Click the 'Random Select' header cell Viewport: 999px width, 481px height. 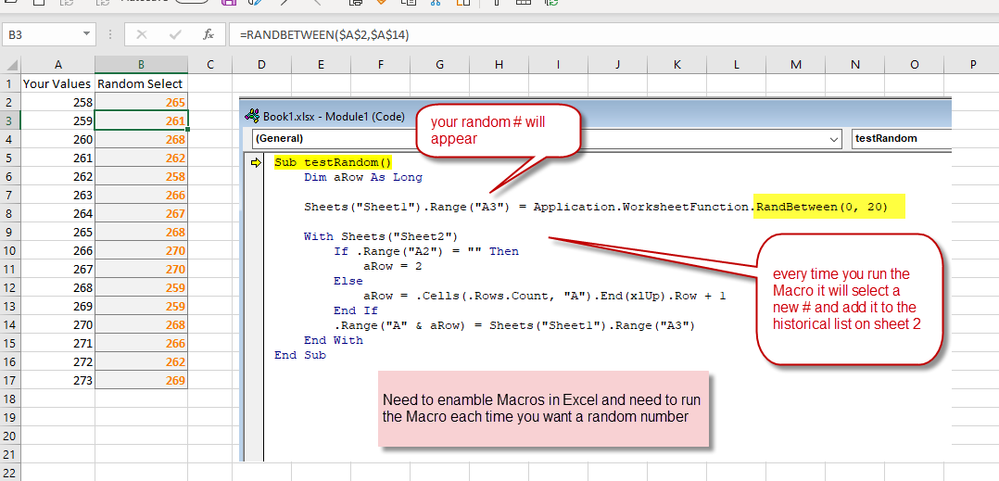pos(141,83)
